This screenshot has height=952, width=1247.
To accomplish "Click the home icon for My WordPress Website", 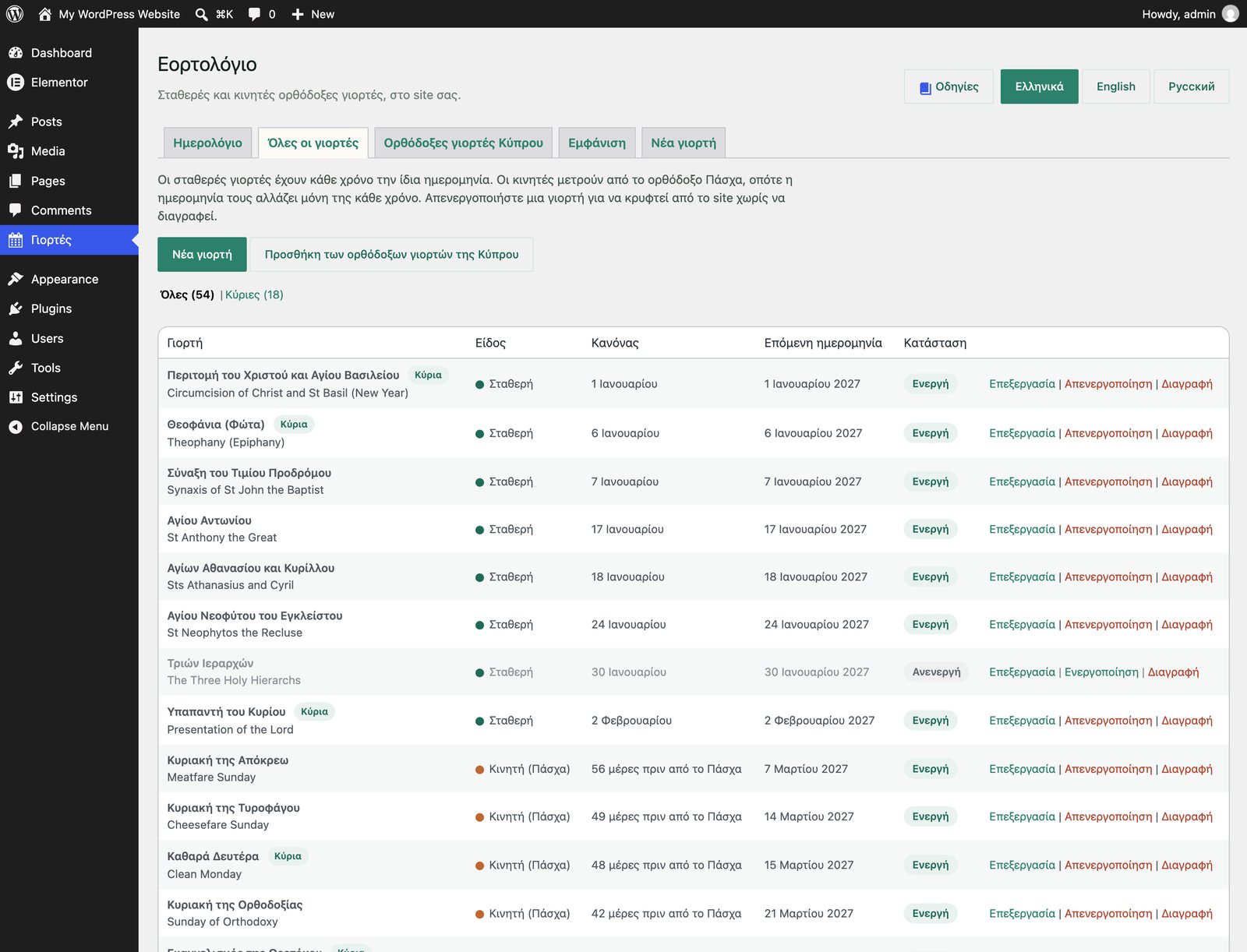I will click(x=44, y=14).
